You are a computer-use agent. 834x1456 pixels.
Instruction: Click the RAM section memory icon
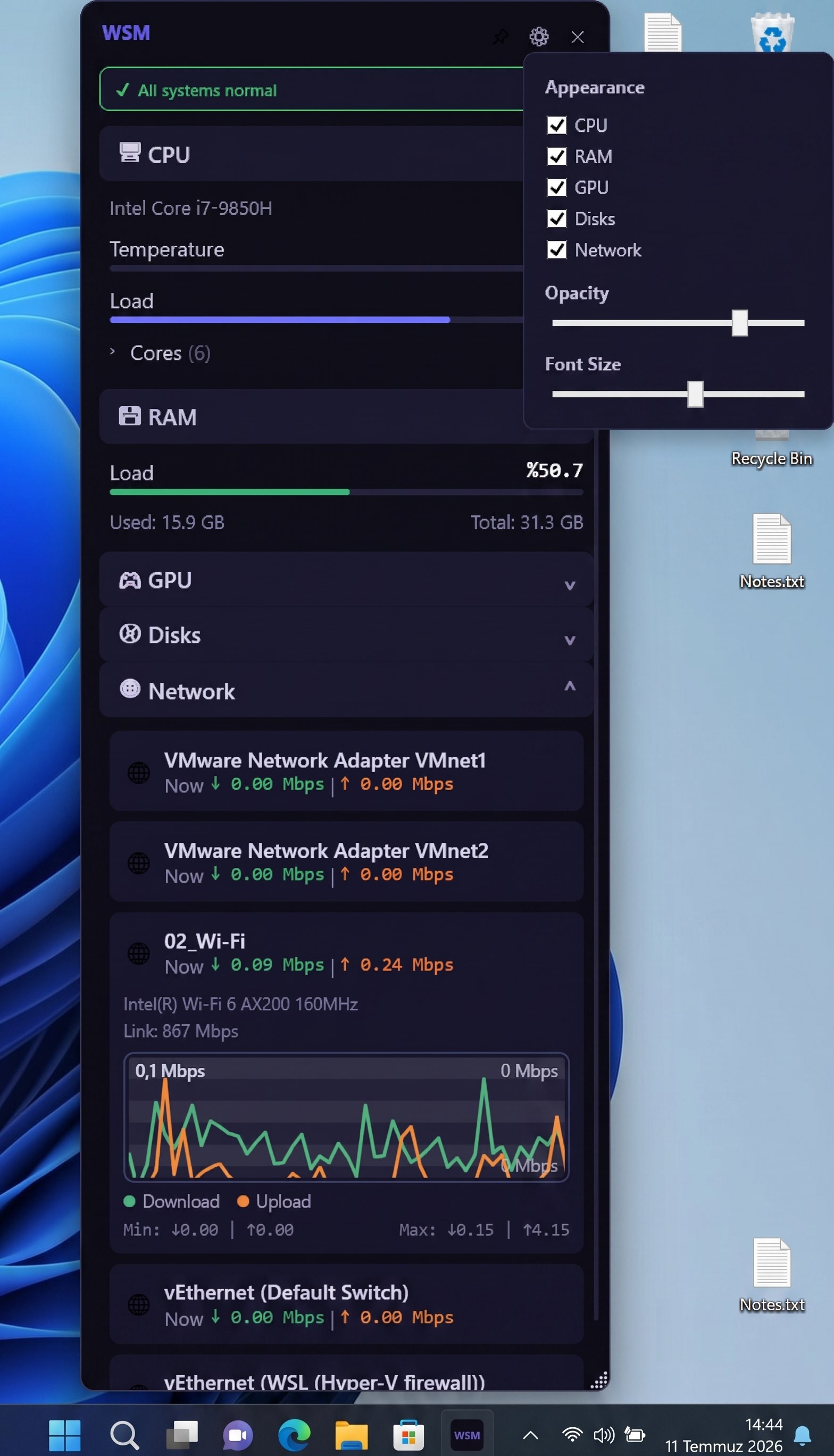coord(129,416)
